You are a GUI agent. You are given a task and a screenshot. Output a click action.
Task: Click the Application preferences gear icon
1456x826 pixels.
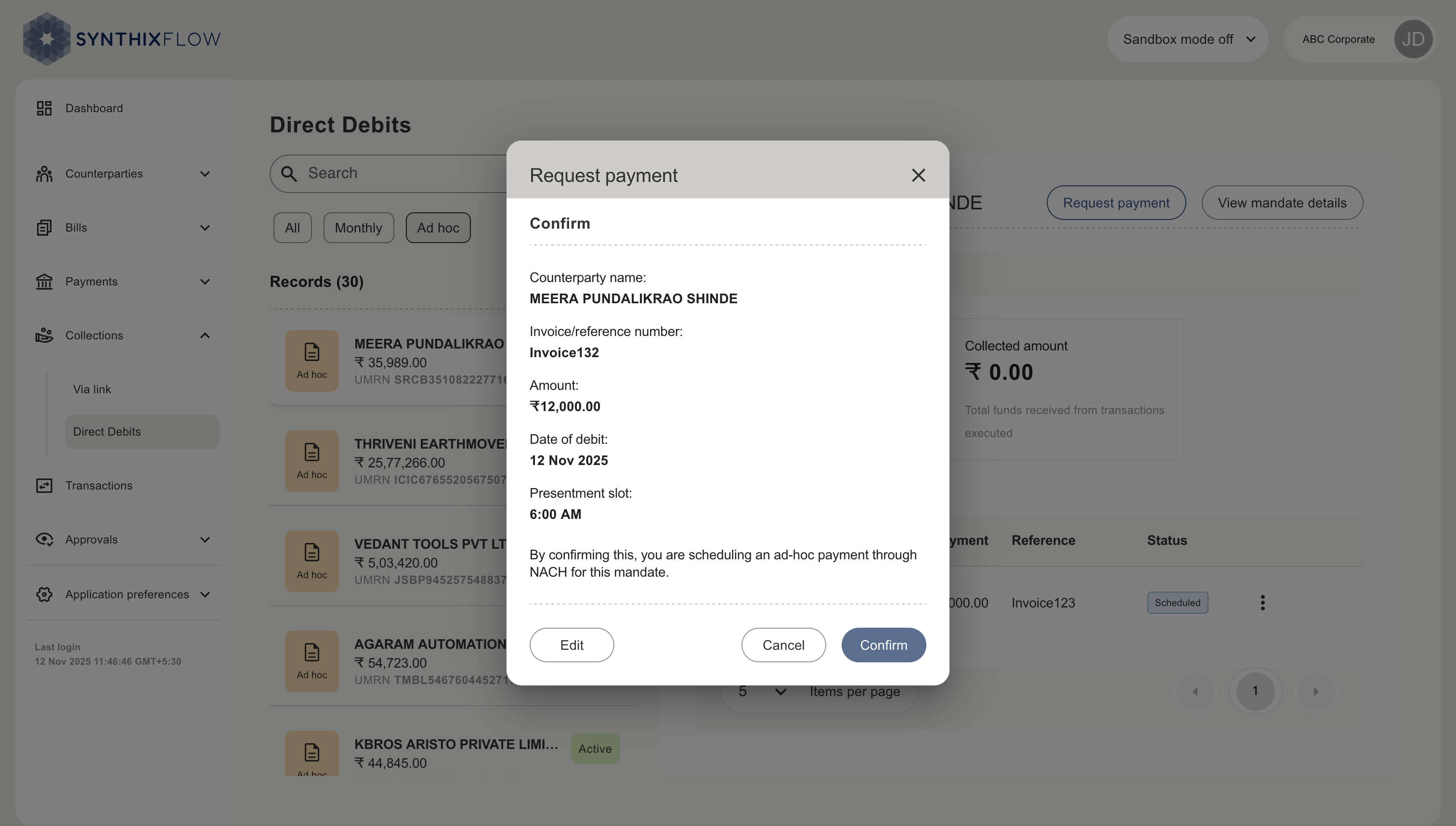coord(44,594)
